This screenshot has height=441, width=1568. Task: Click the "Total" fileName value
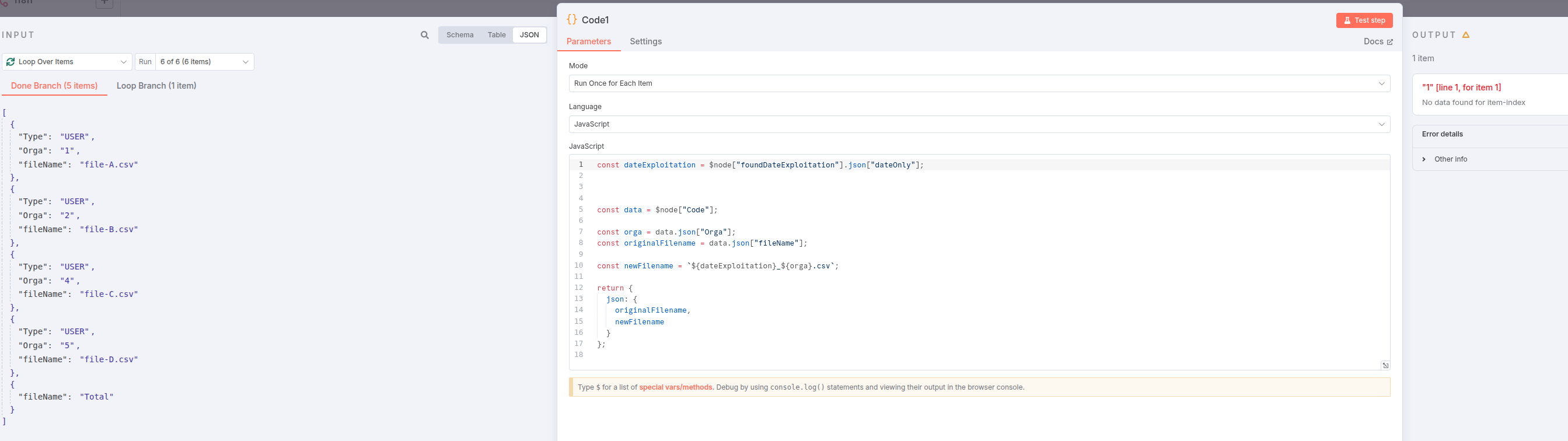(97, 397)
